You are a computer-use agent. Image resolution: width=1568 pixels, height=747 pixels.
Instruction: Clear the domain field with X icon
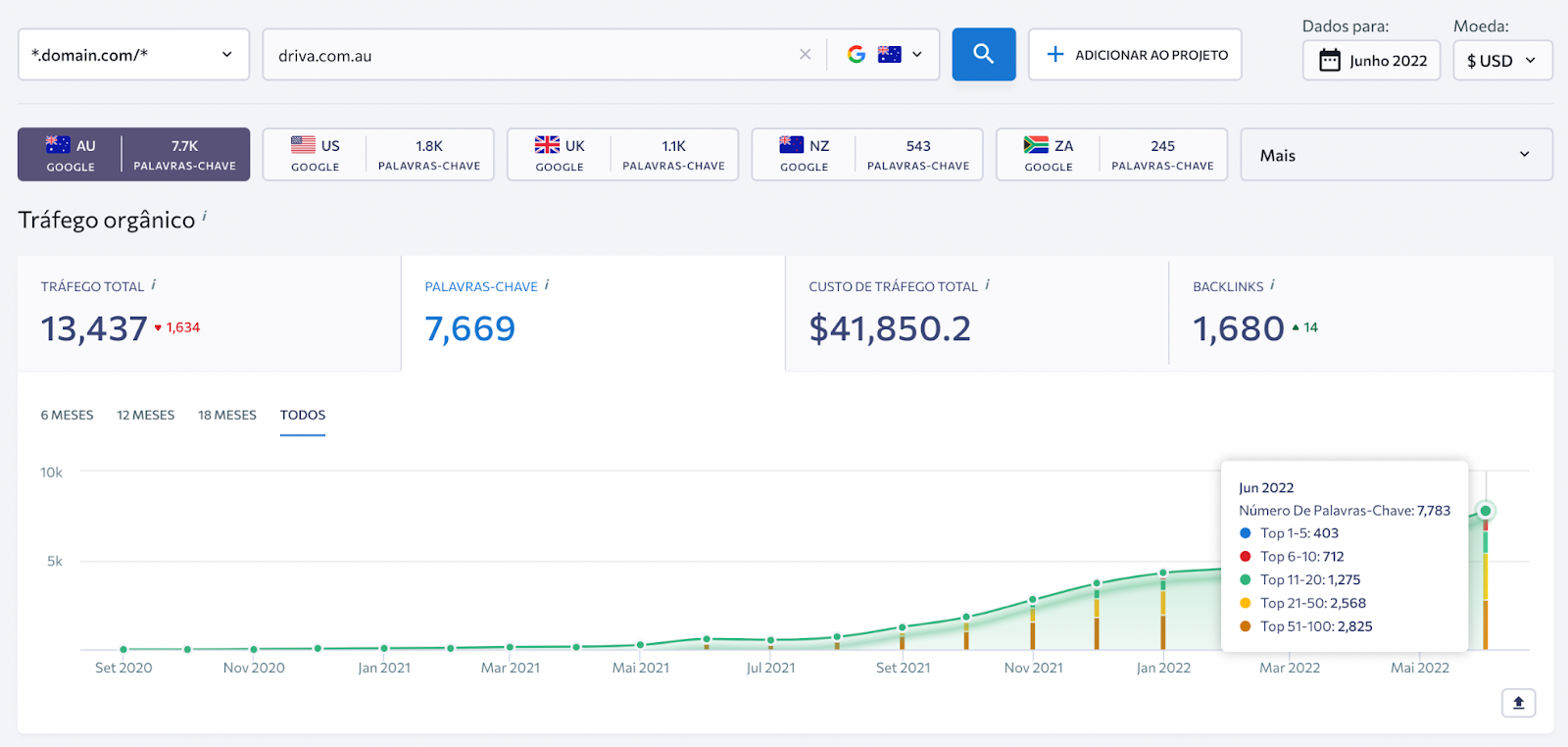[x=805, y=54]
